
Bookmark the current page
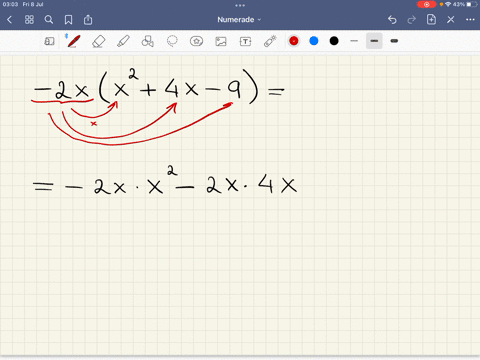point(68,20)
